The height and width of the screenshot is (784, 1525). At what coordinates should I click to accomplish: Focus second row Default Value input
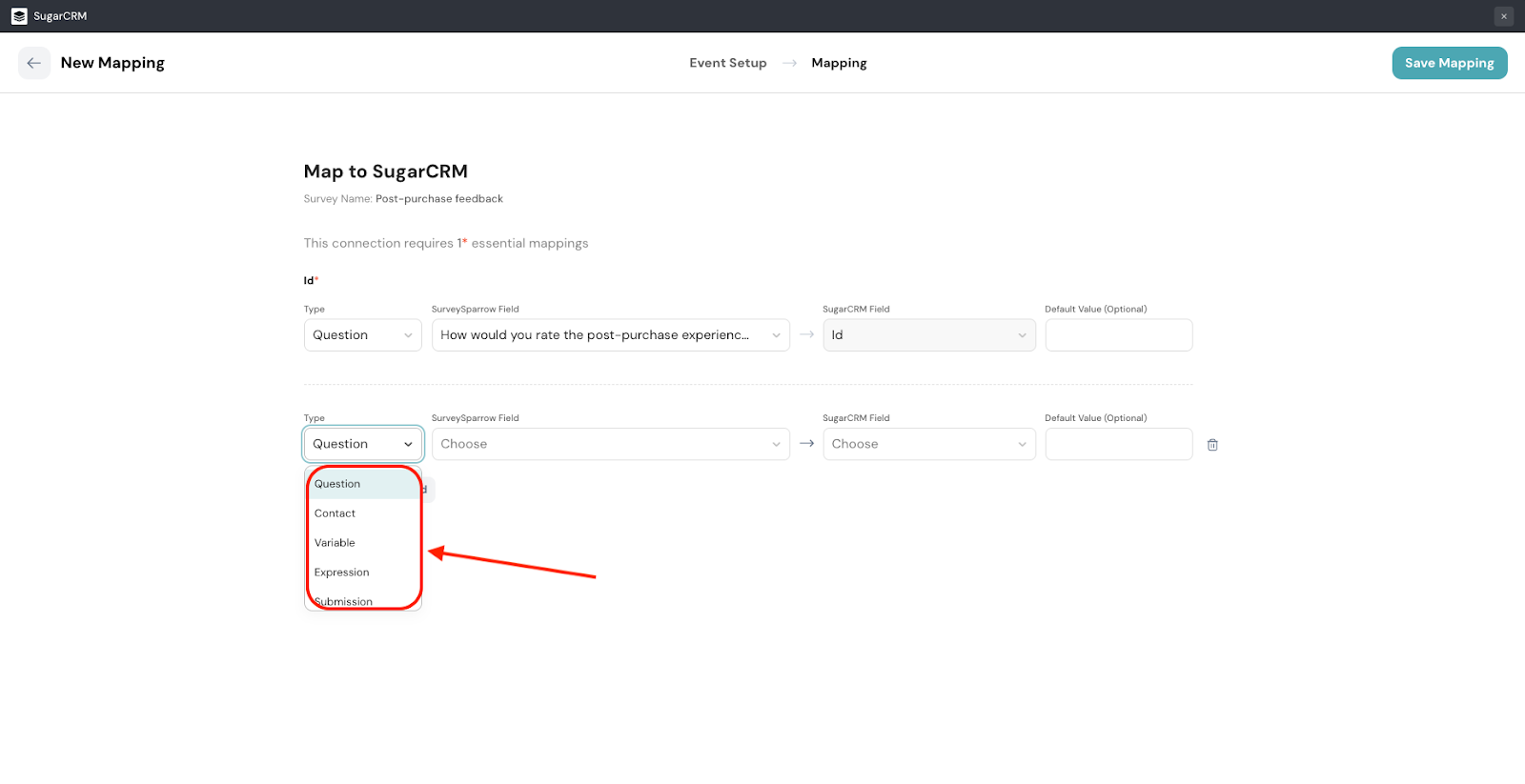pyautogui.click(x=1118, y=444)
